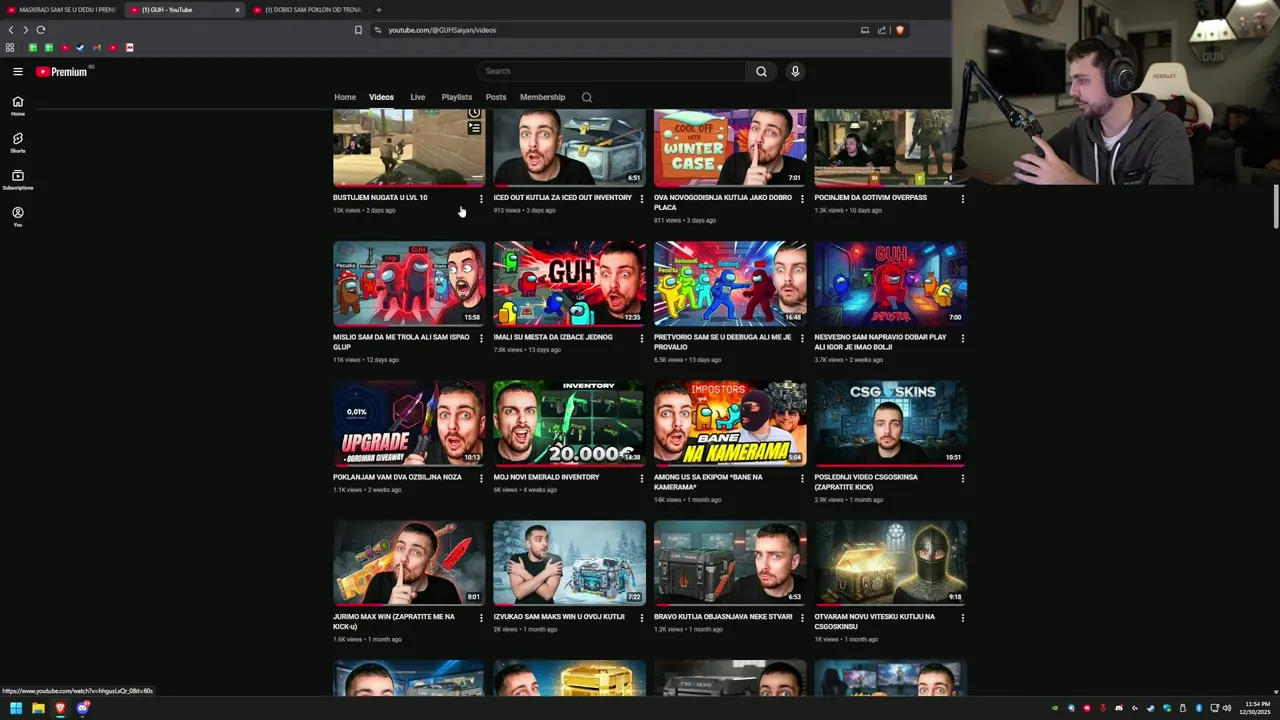The image size is (1280, 720).
Task: Switch to MASKIRAO SAM SE U DEDU tab
Action: 61,10
